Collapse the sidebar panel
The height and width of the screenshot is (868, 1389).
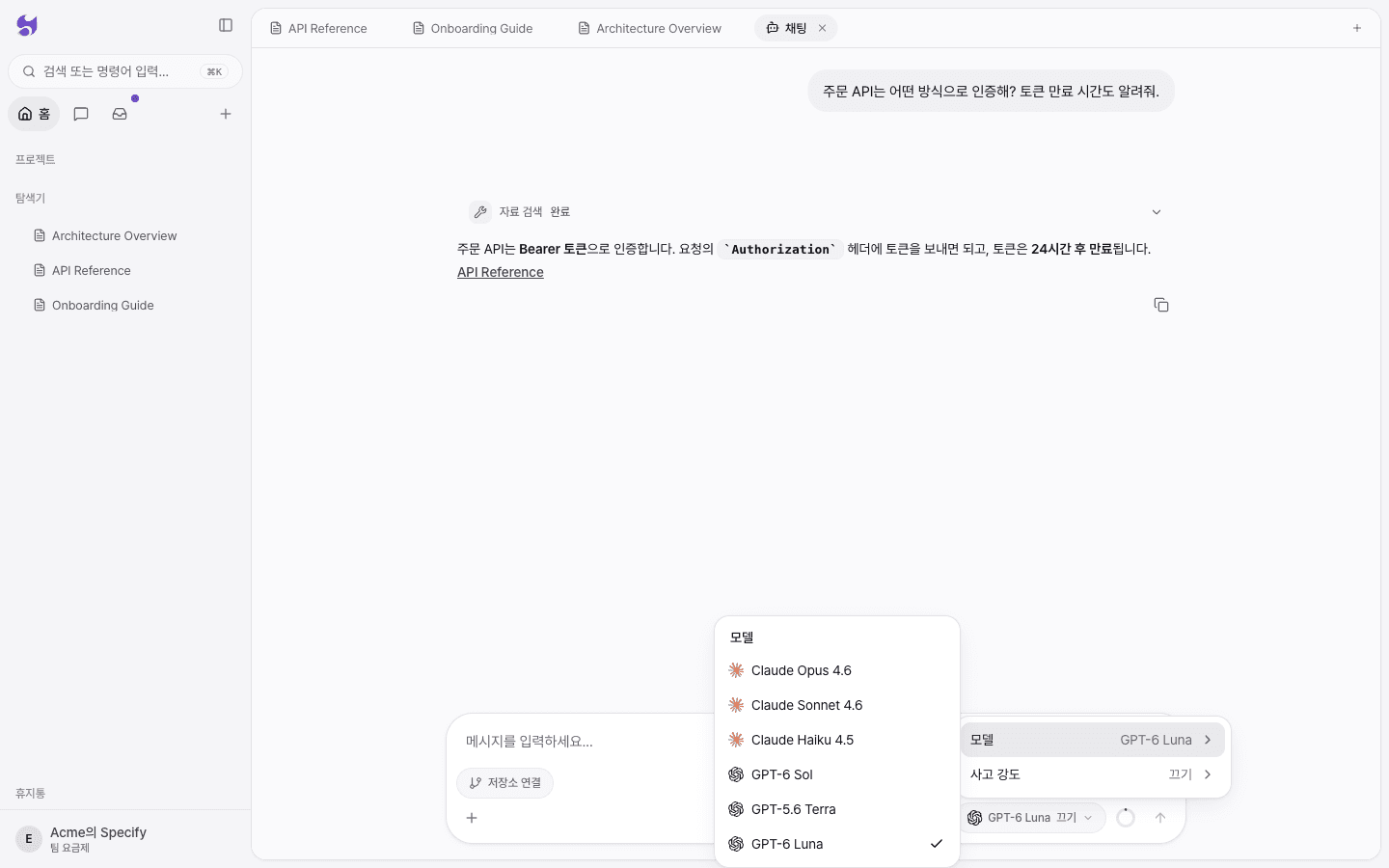[226, 25]
